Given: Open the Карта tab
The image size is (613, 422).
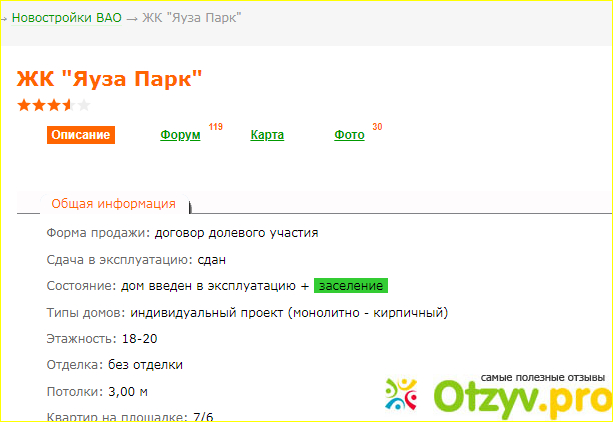Looking at the screenshot, I should pyautogui.click(x=267, y=135).
